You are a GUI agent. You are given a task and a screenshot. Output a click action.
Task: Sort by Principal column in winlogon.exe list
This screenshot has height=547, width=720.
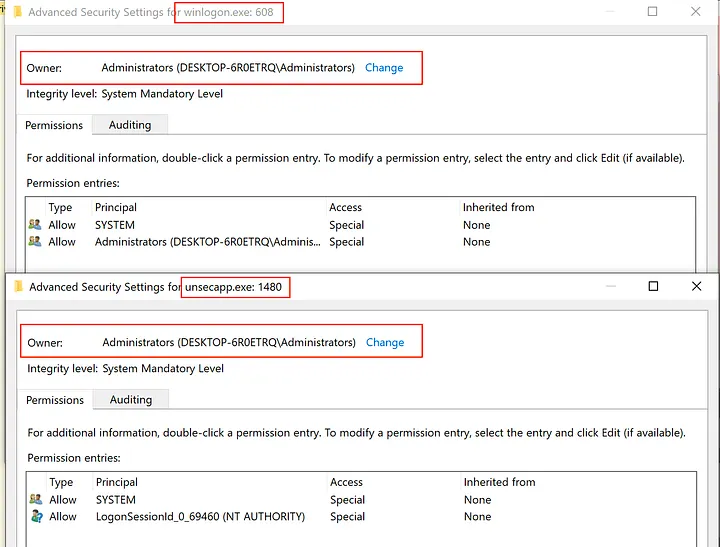click(116, 207)
